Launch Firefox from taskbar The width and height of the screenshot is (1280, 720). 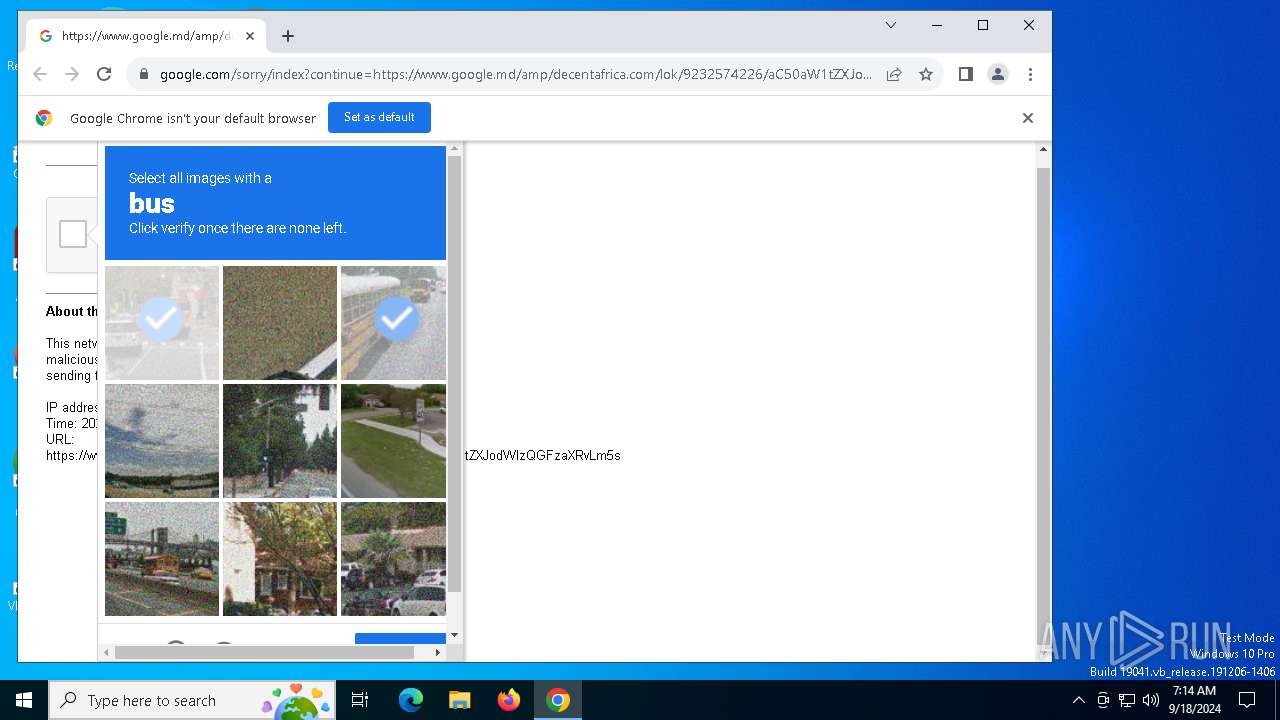point(508,700)
